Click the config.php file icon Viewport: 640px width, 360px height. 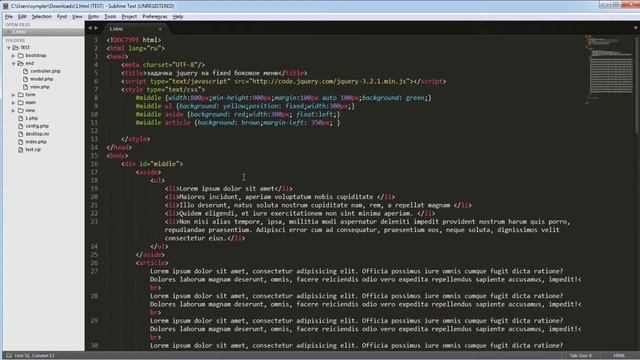[x=21, y=126]
